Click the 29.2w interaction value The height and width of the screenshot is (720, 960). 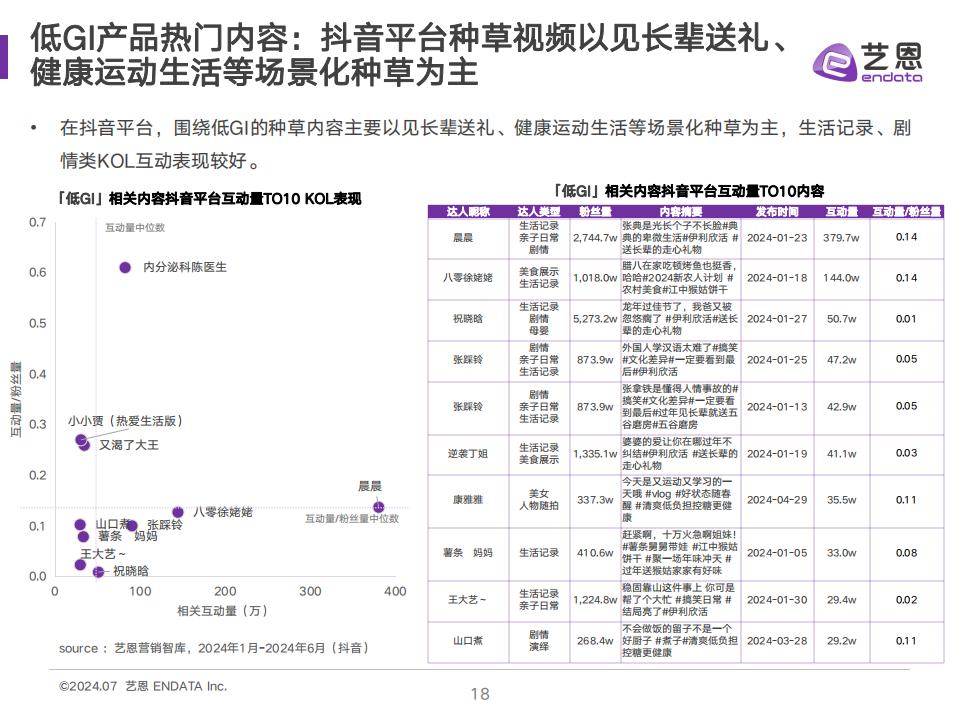[x=841, y=640]
